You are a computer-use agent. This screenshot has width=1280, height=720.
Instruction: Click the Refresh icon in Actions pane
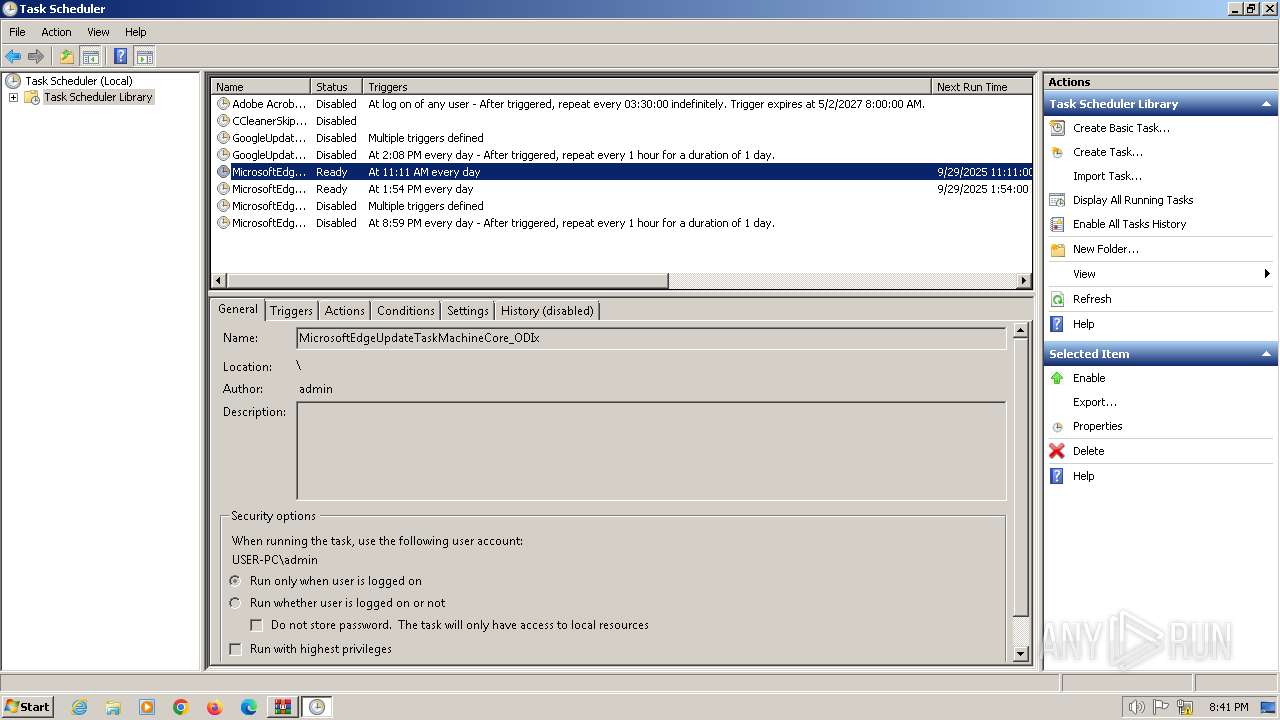pyautogui.click(x=1057, y=299)
